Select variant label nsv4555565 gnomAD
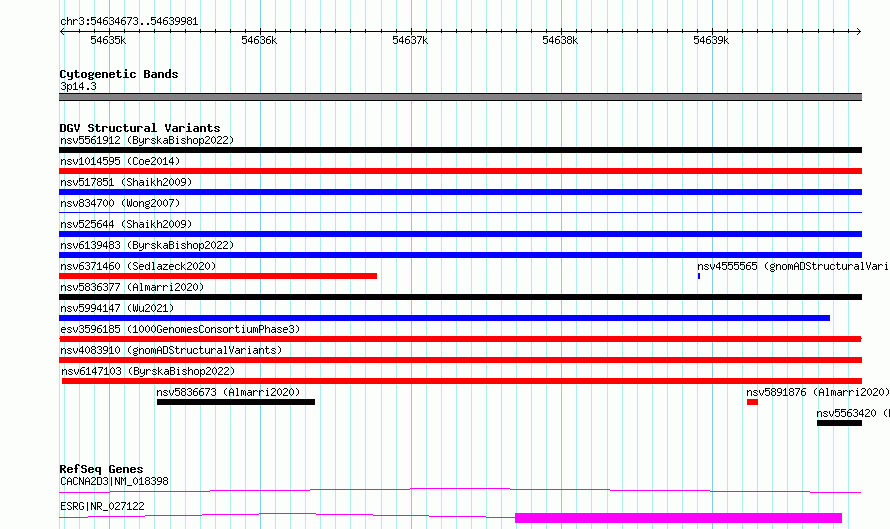 pos(793,266)
